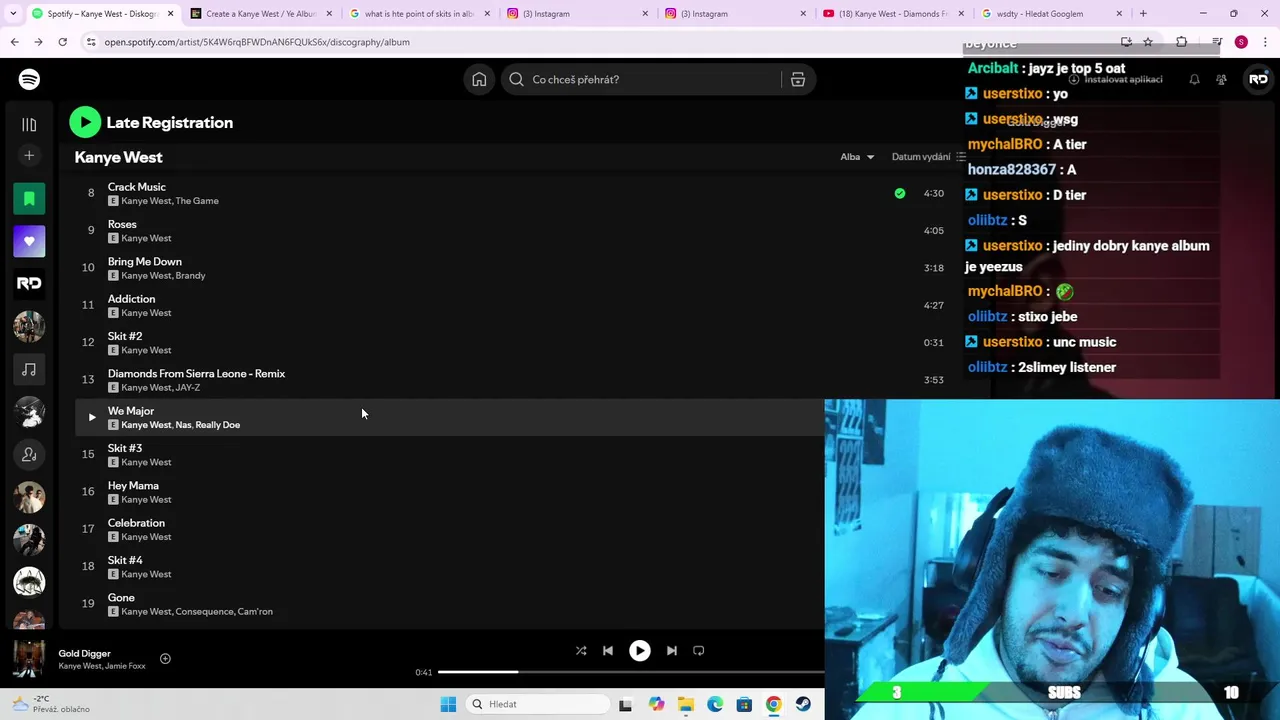Open artist link JAY-Z
The height and width of the screenshot is (720, 1280).
[188, 388]
